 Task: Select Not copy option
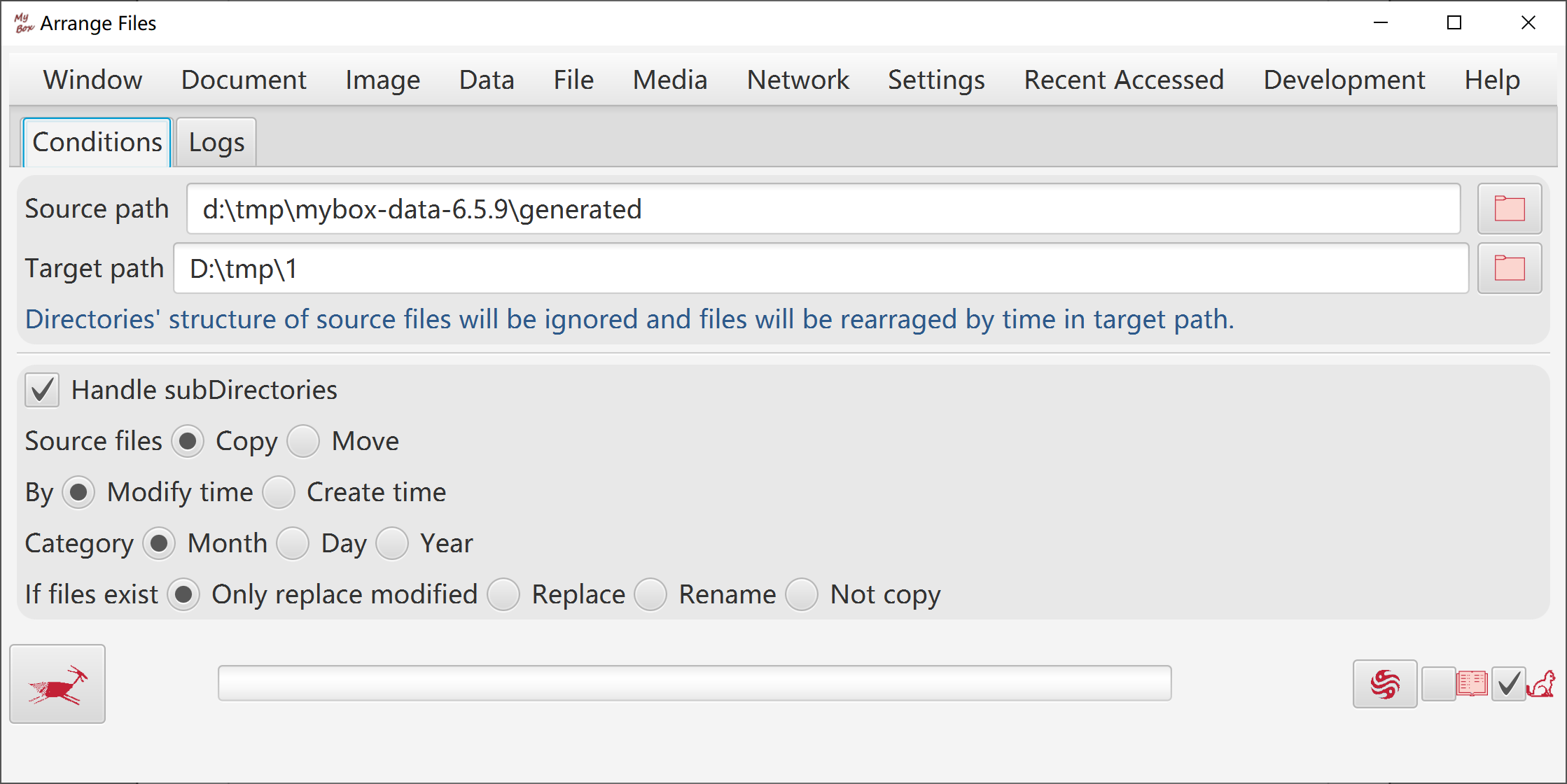[x=802, y=594]
